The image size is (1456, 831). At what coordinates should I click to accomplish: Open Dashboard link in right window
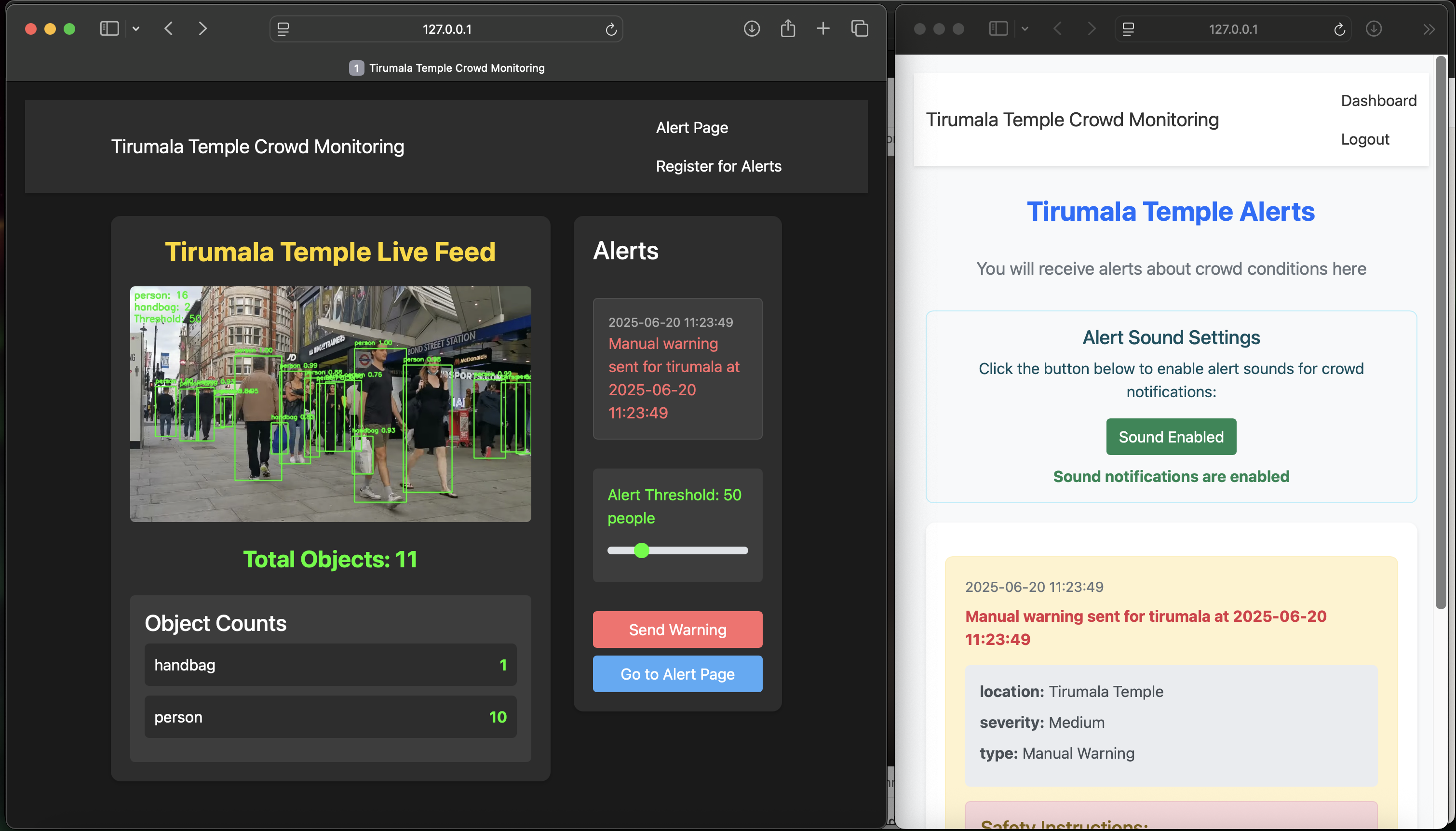click(x=1378, y=100)
